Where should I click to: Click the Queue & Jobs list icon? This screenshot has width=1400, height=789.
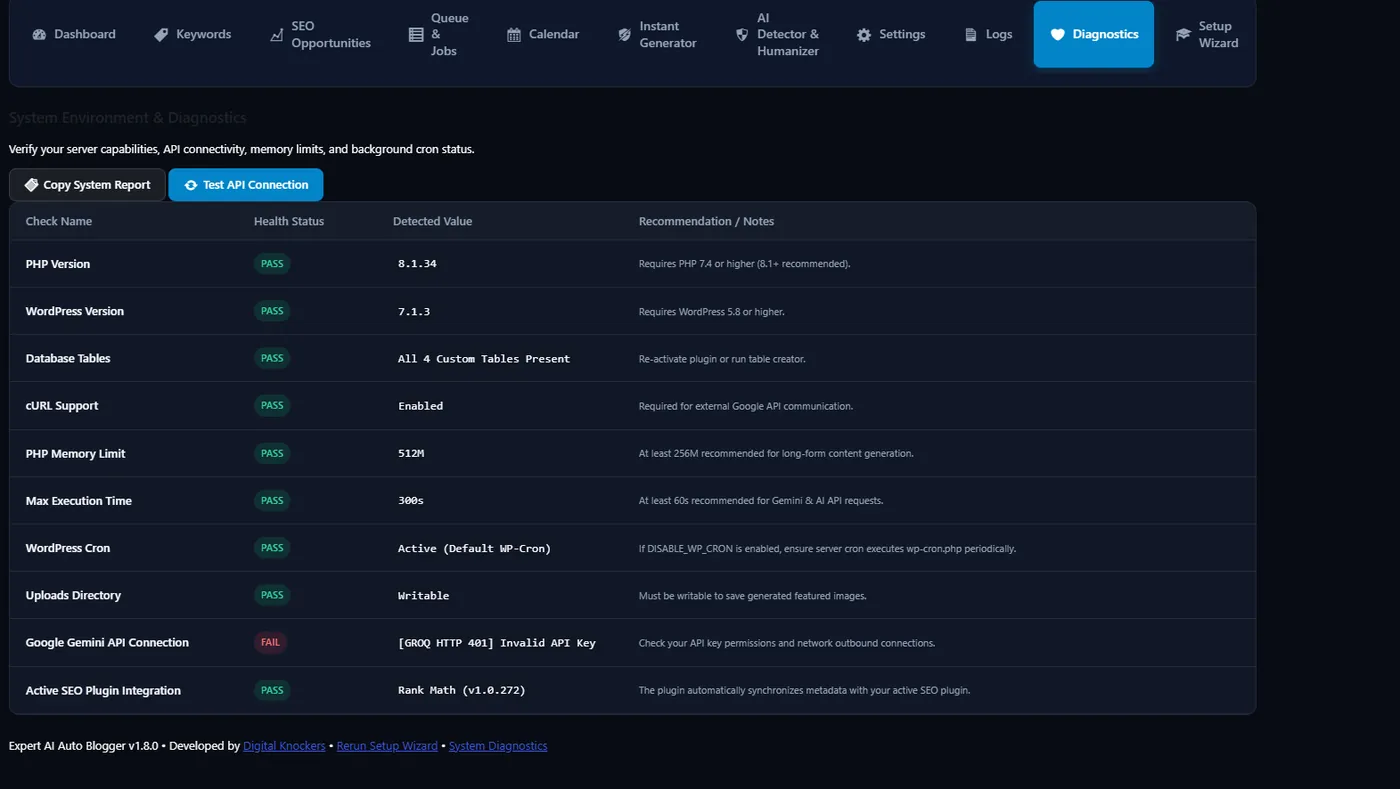click(x=416, y=35)
